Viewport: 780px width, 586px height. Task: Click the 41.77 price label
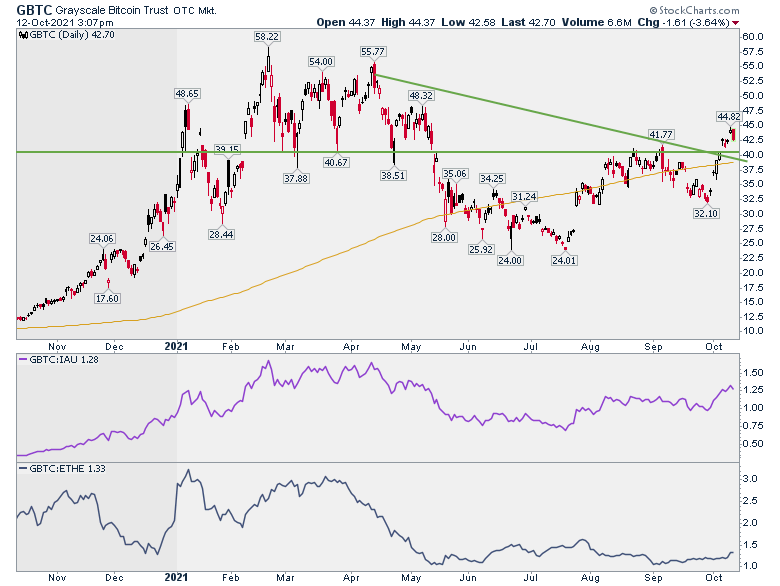click(661, 134)
